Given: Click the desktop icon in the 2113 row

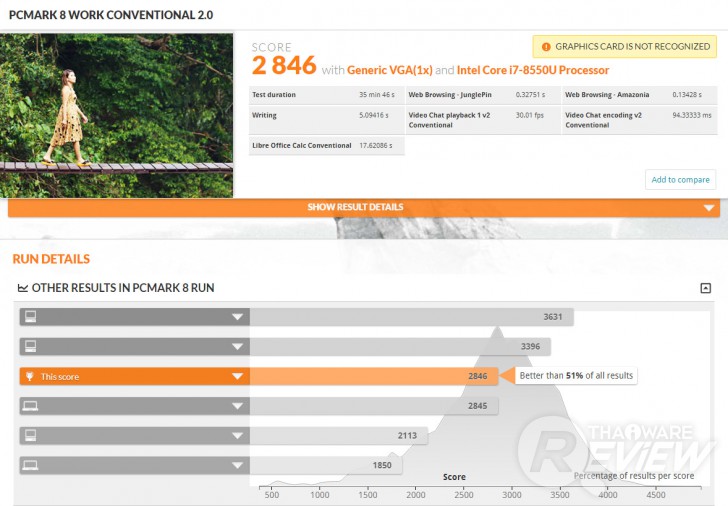Looking at the screenshot, I should point(31,435).
